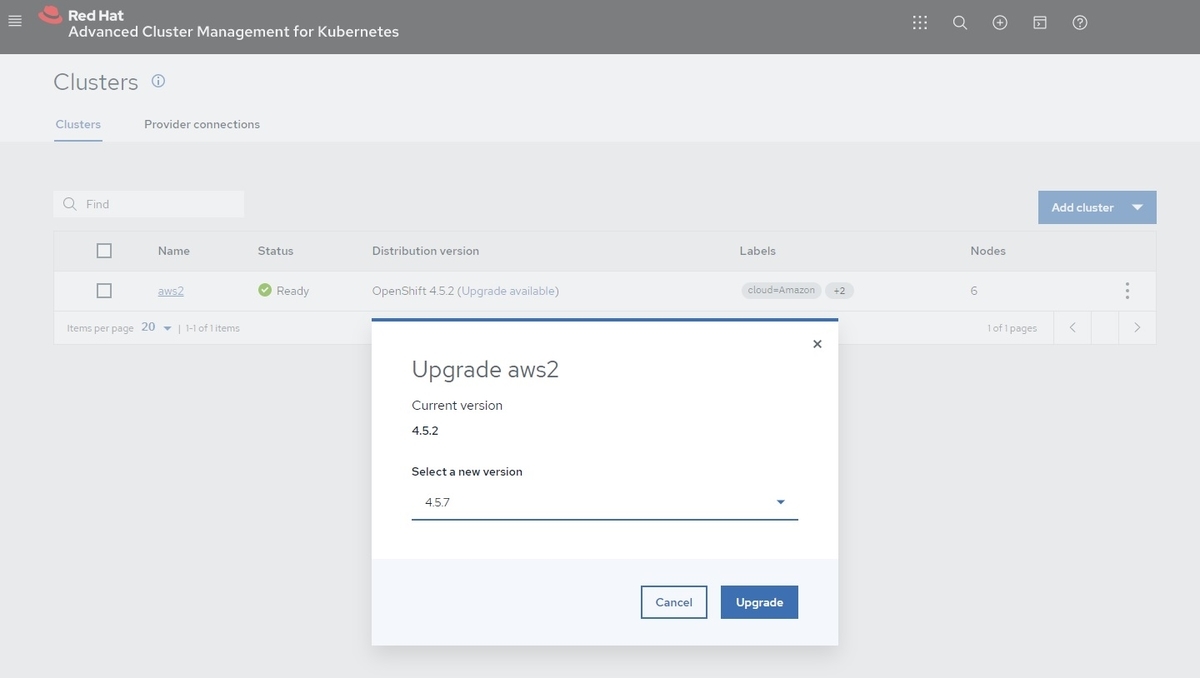Click the Find search field

pyautogui.click(x=148, y=204)
